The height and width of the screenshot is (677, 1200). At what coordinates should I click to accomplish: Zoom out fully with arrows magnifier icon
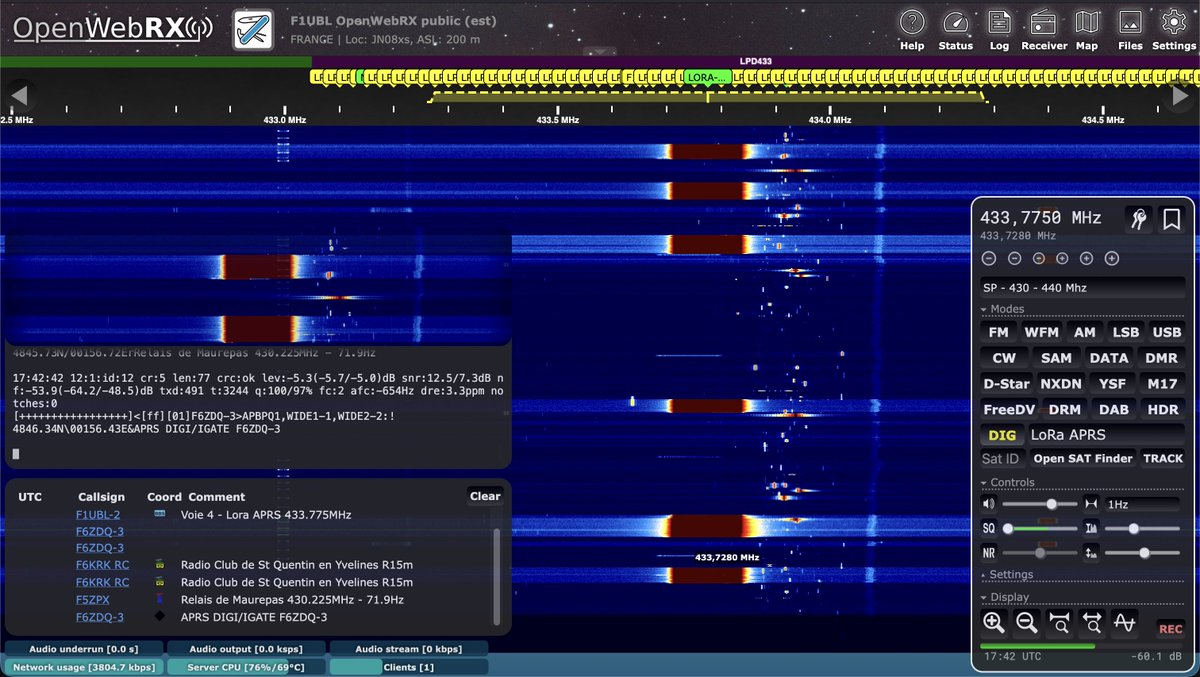pyautogui.click(x=1092, y=623)
